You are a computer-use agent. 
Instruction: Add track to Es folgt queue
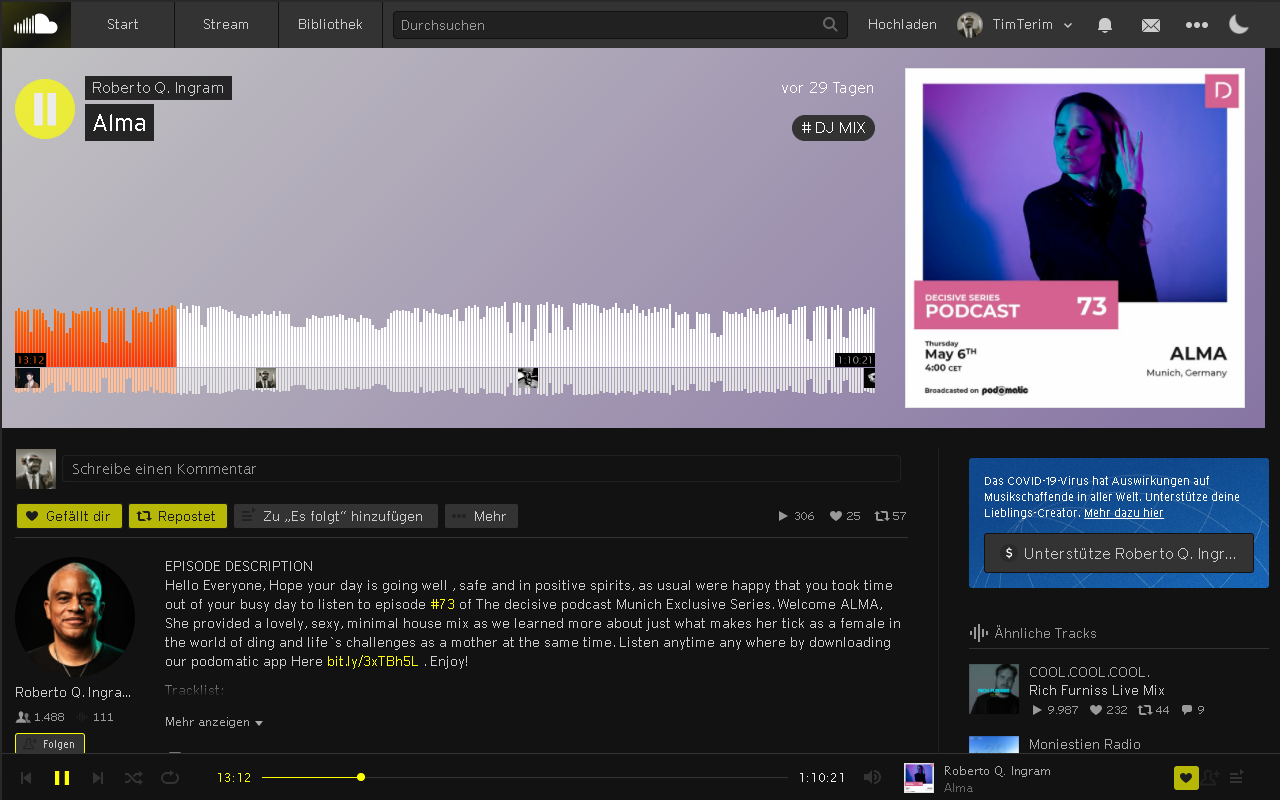(336, 516)
